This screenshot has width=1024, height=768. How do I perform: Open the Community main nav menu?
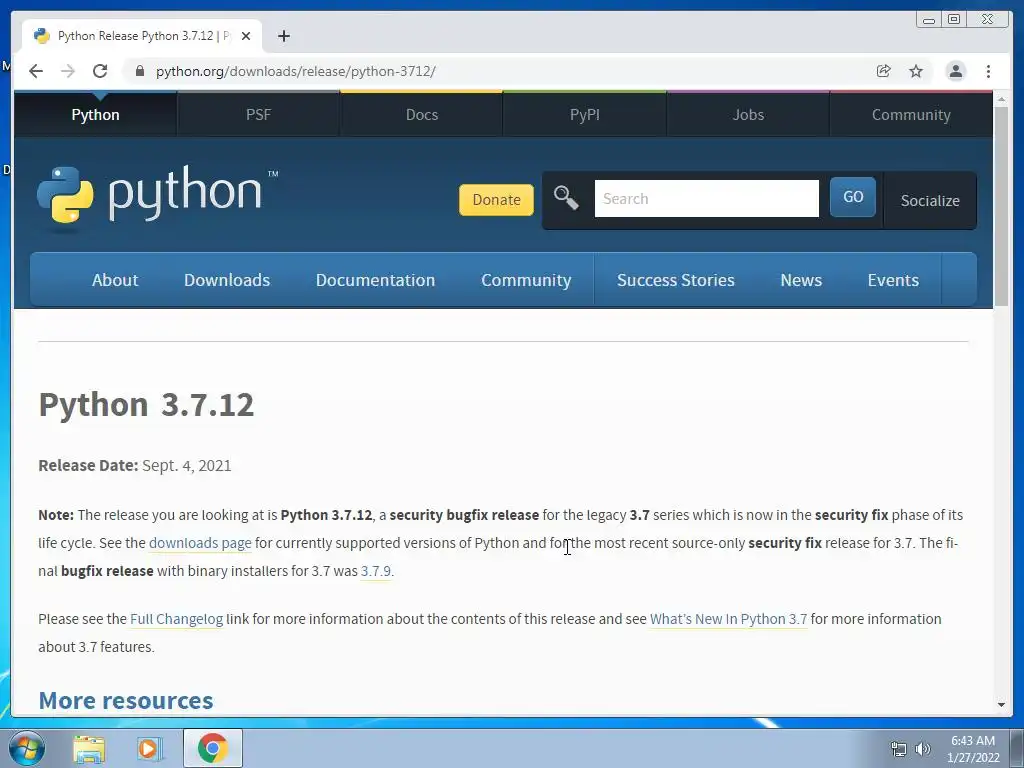point(526,280)
